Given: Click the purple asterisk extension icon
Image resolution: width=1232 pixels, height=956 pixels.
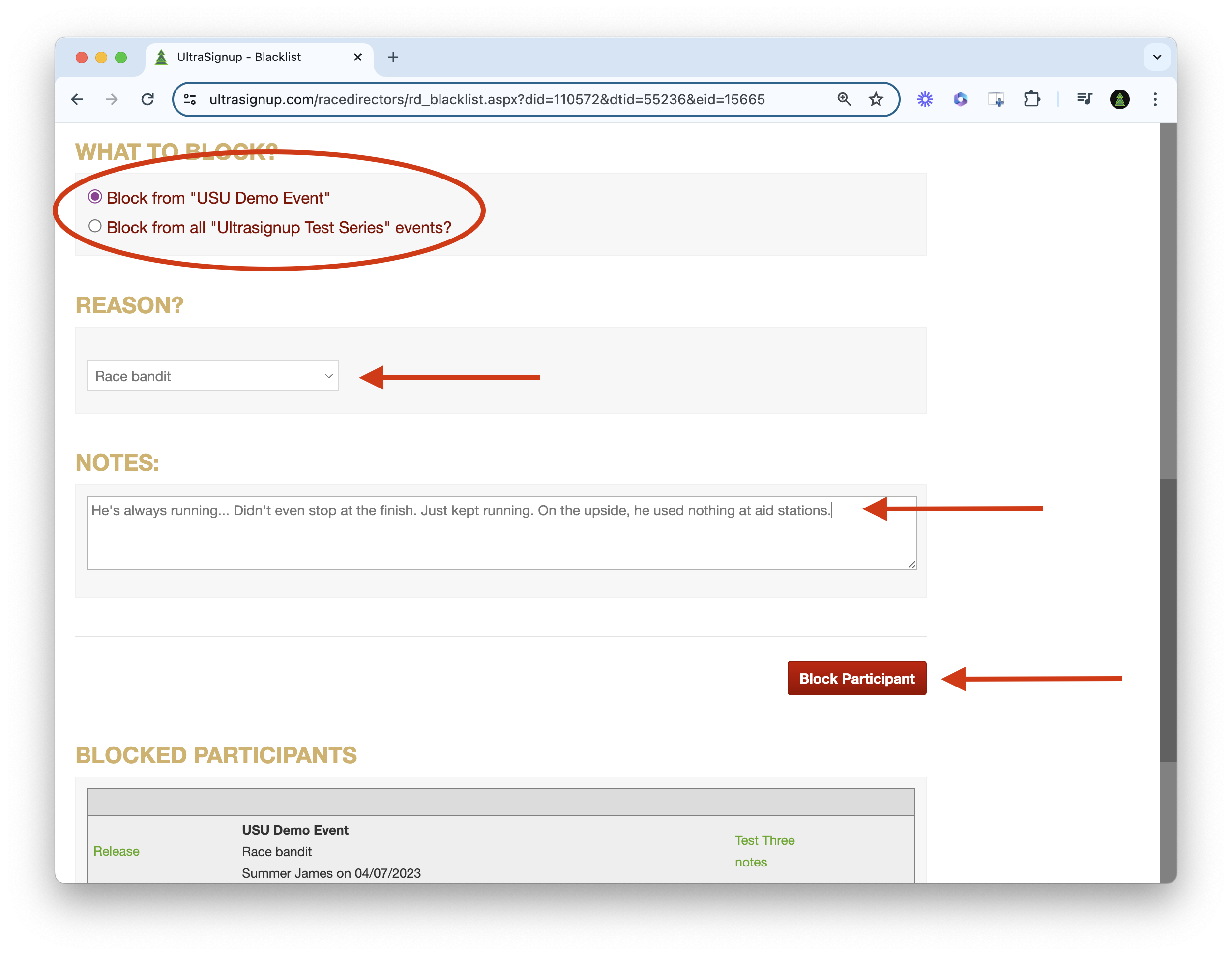Looking at the screenshot, I should click(925, 99).
